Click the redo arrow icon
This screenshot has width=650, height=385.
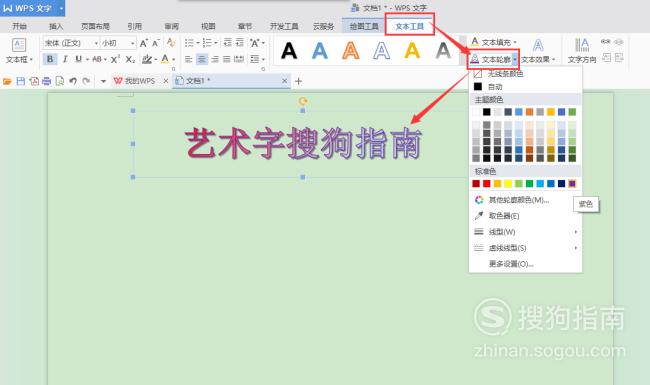pyautogui.click(x=86, y=81)
